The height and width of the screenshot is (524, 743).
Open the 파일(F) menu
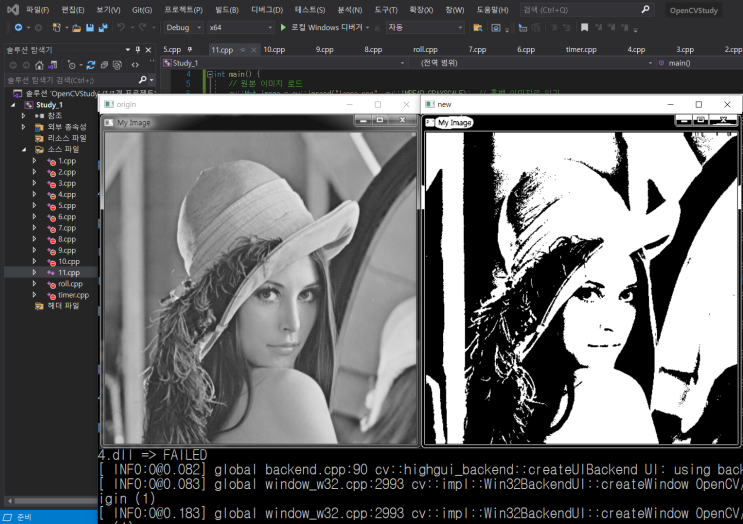coord(37,10)
